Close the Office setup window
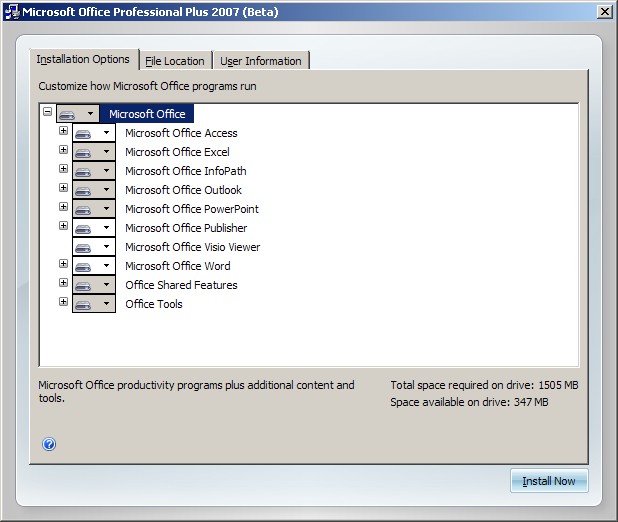This screenshot has width=618, height=522. (x=604, y=12)
